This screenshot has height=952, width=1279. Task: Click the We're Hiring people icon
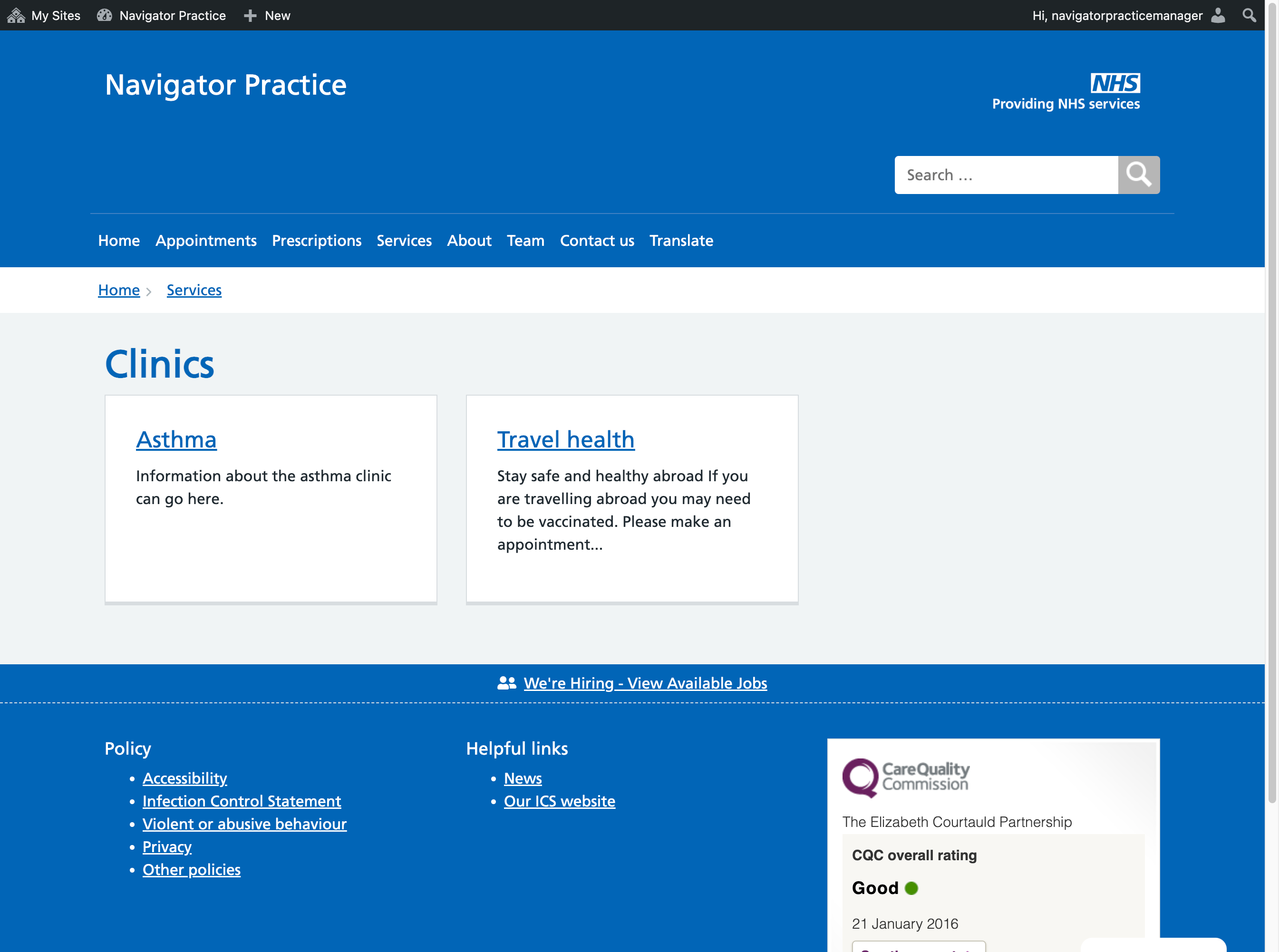(506, 683)
